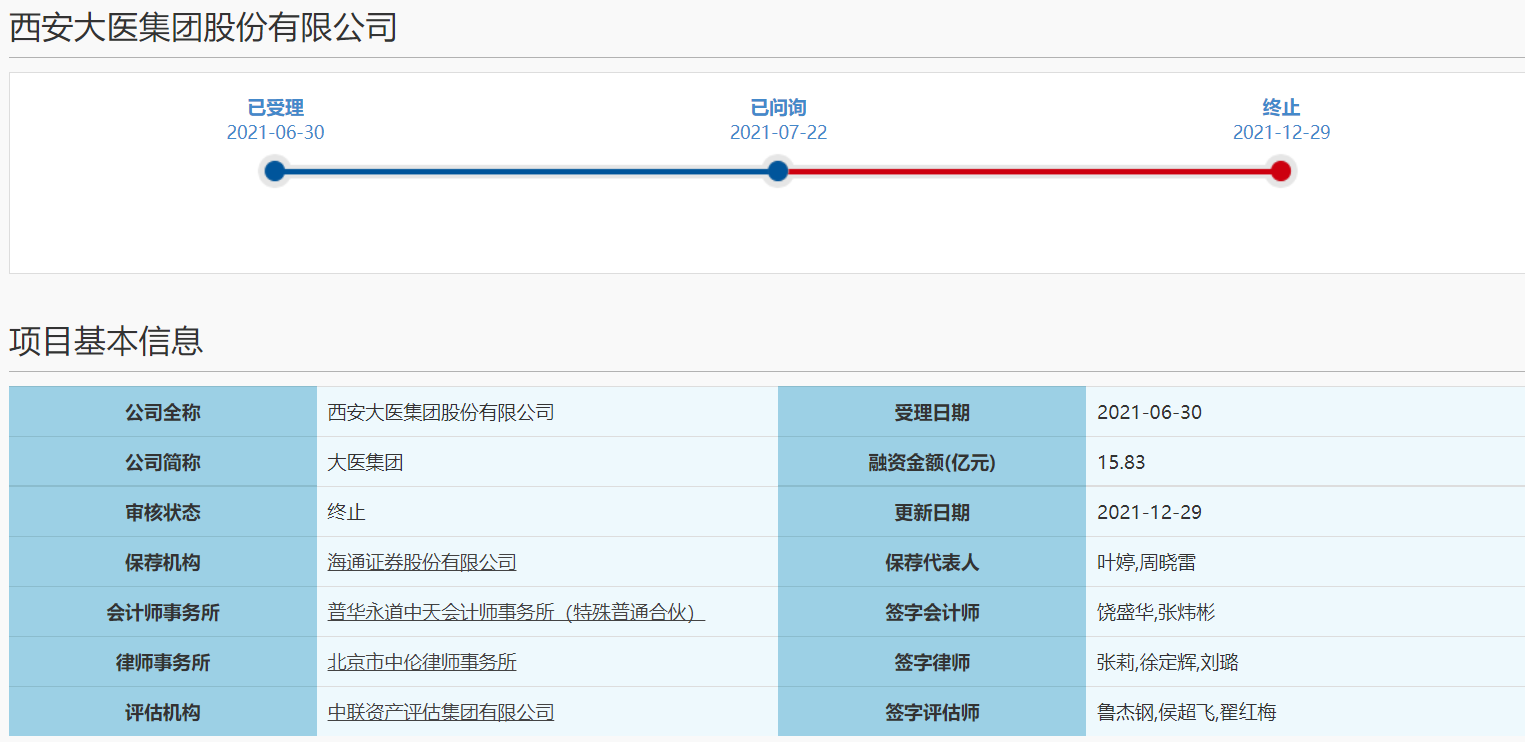Image resolution: width=1525 pixels, height=742 pixels.
Task: Click the timeline date 2021-12-29 under 终止
Action: pyautogui.click(x=1282, y=133)
